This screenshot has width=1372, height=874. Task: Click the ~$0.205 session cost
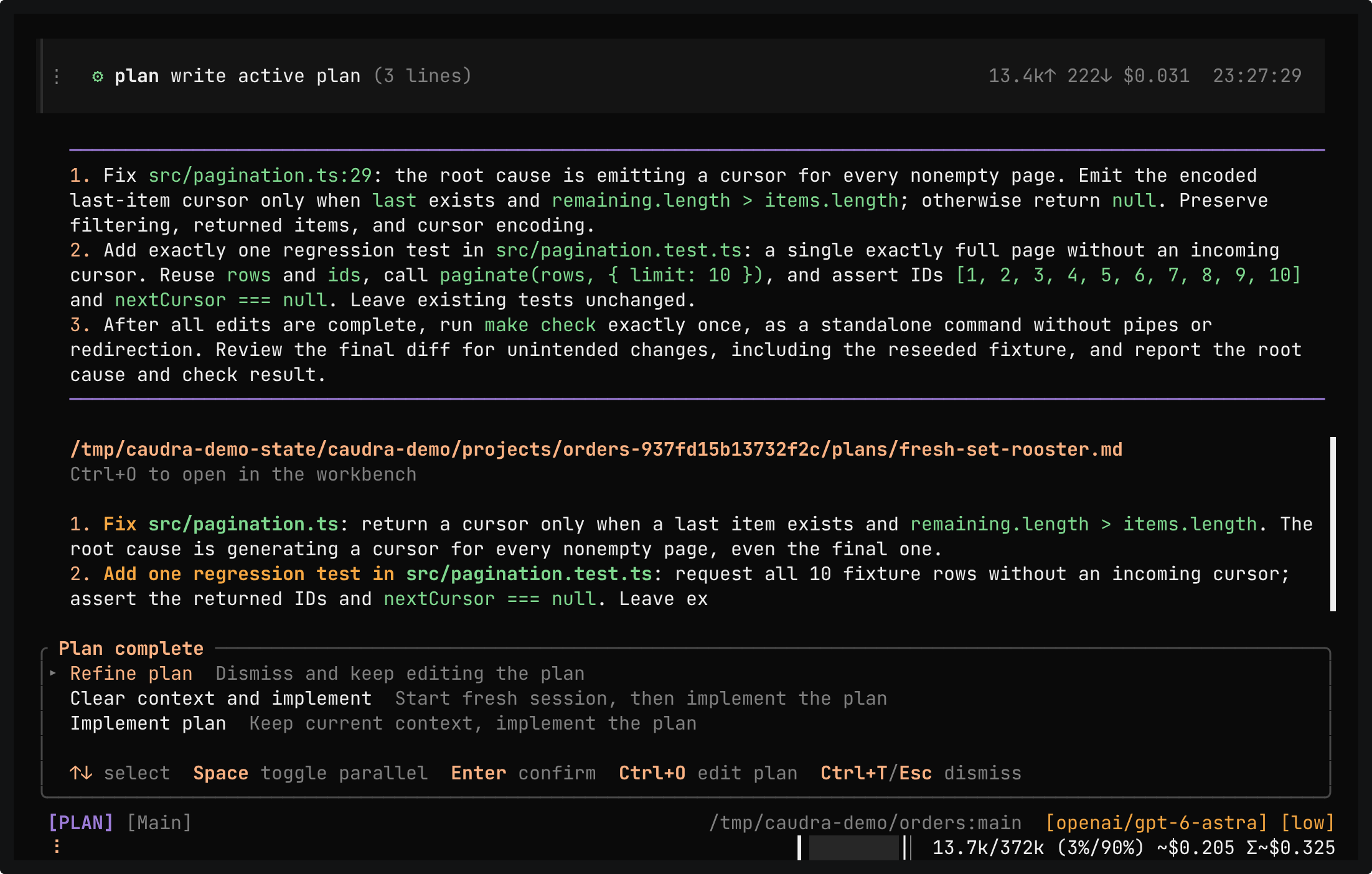(1195, 848)
